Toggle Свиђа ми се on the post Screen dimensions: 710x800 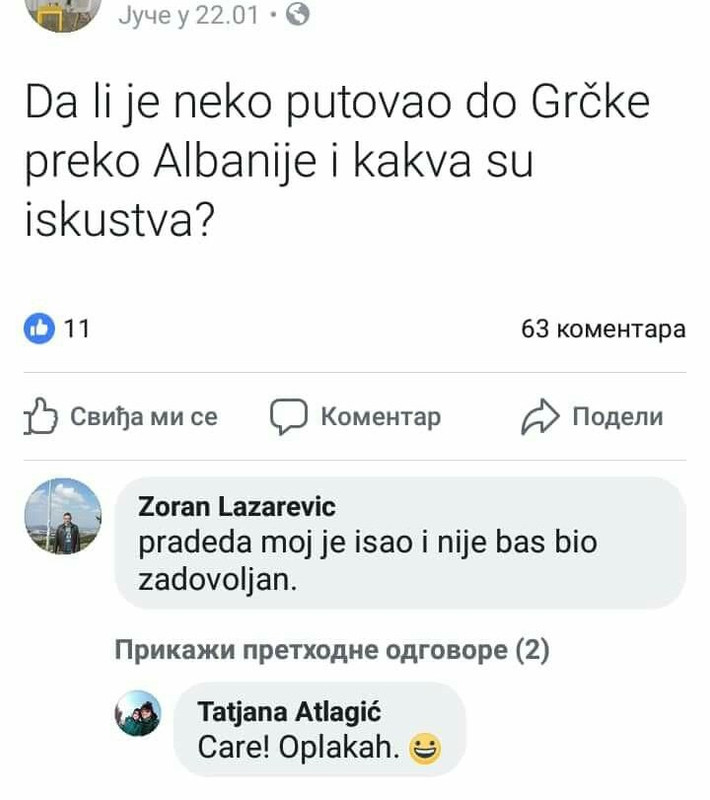(121, 416)
